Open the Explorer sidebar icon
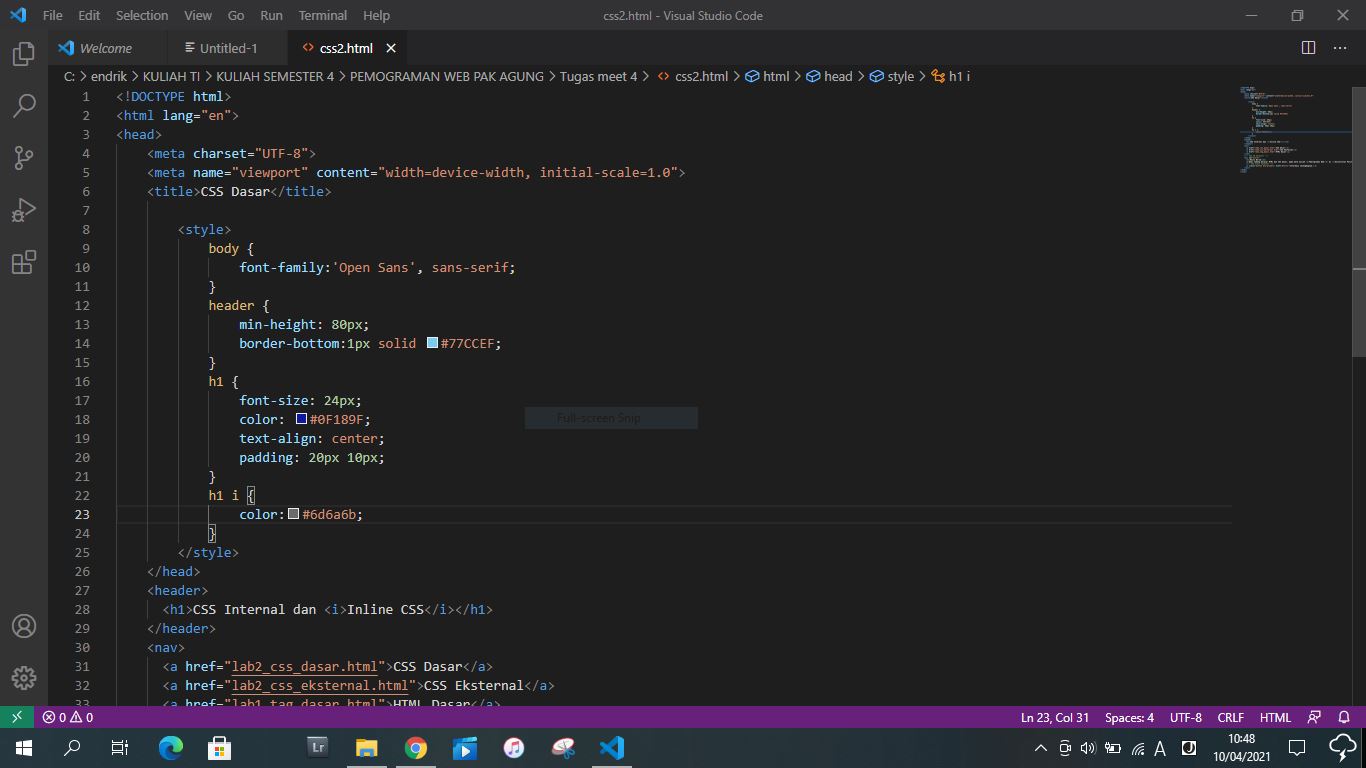Screen dimensions: 1366x768 click(x=22, y=55)
